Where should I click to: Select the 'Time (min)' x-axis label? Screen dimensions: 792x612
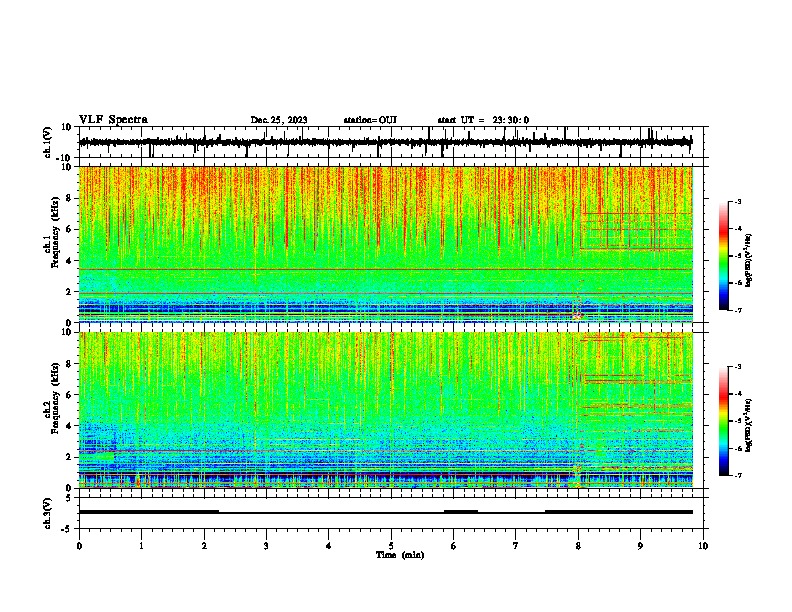coord(400,555)
